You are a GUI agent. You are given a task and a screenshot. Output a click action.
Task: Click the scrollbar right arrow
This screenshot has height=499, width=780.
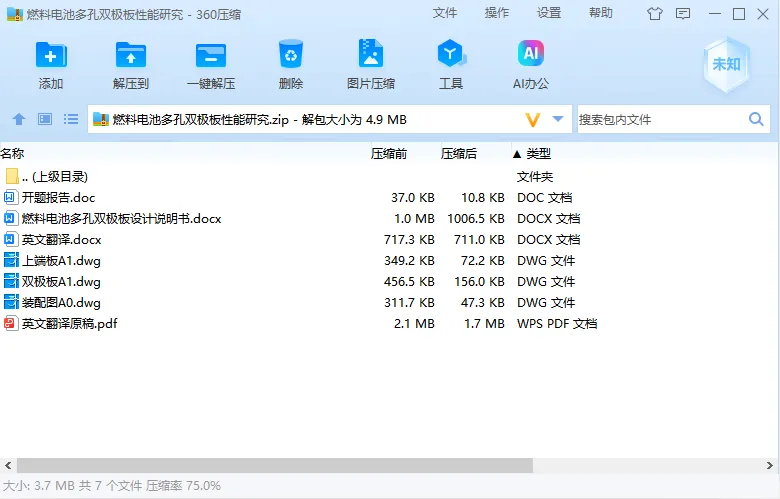point(770,466)
